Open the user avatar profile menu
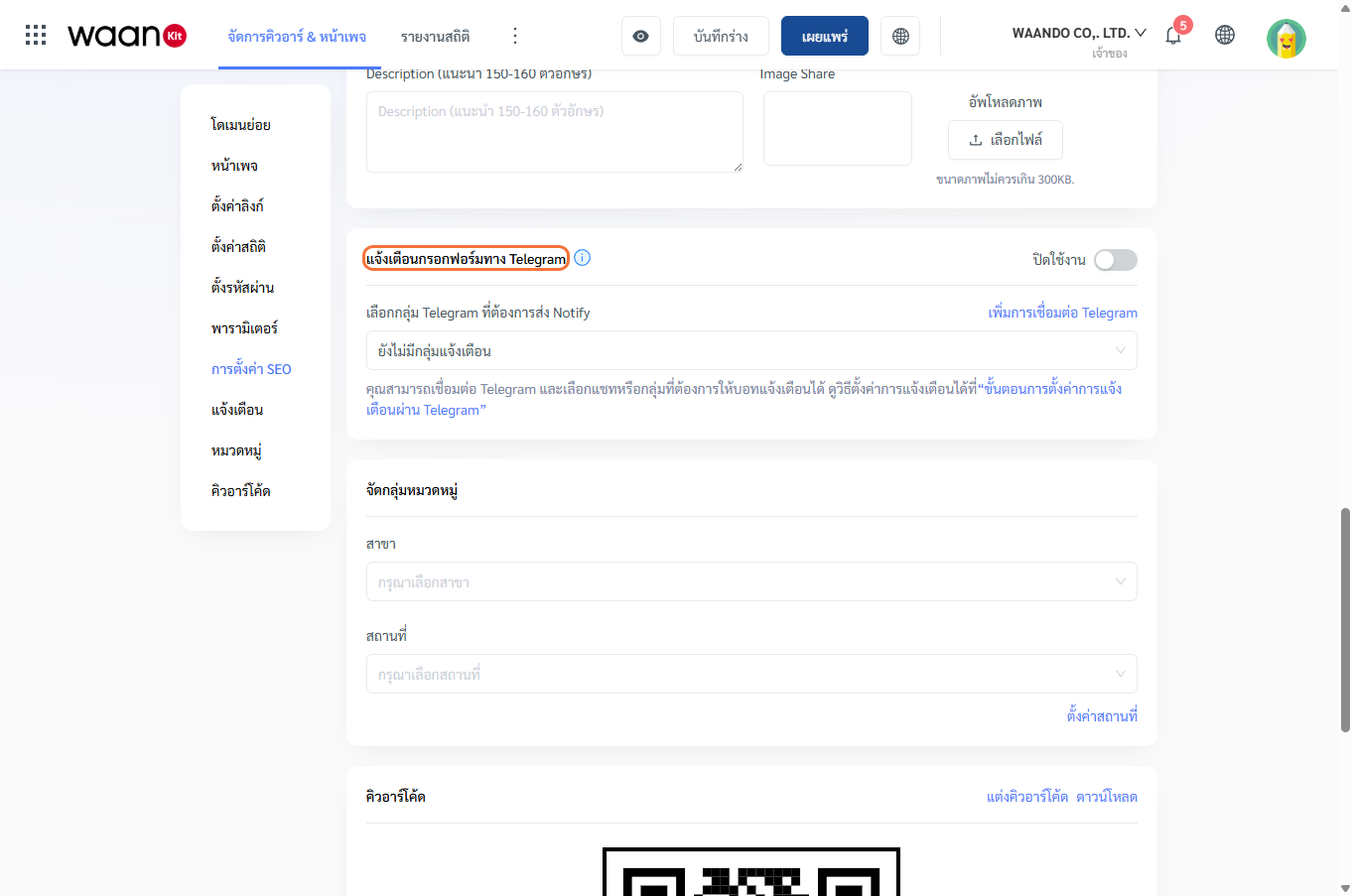The image size is (1353, 896). [x=1286, y=38]
